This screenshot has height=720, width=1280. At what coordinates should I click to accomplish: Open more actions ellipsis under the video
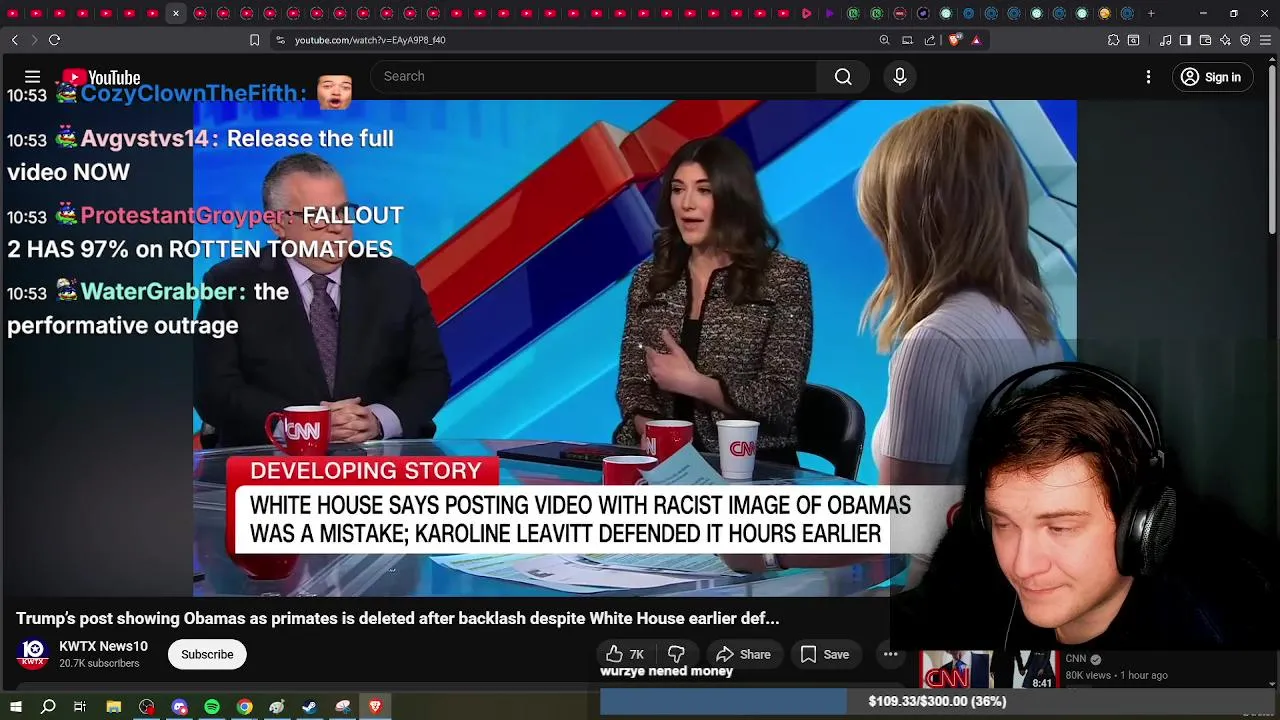[x=890, y=655]
